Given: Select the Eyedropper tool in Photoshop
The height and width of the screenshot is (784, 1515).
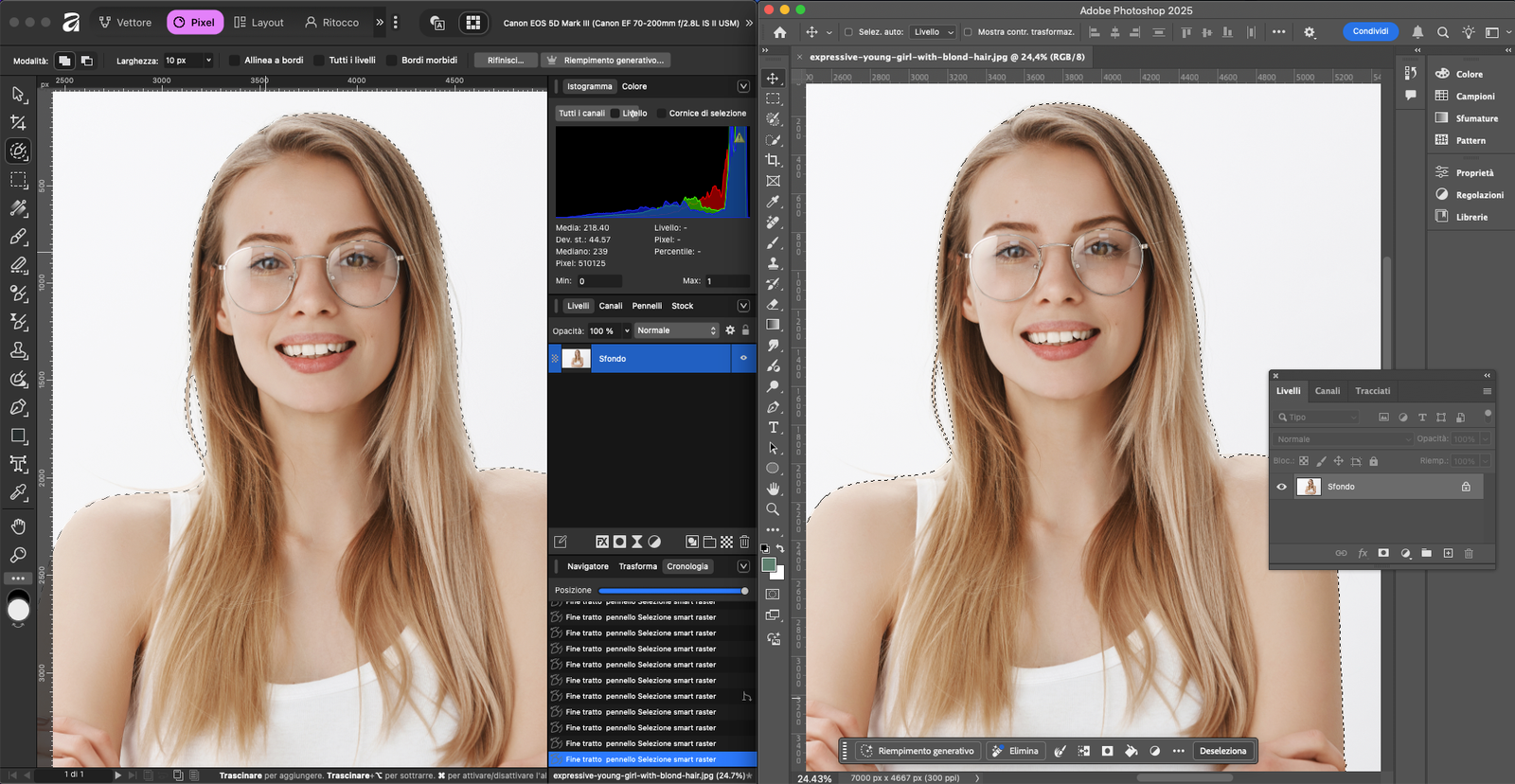Looking at the screenshot, I should click(773, 202).
